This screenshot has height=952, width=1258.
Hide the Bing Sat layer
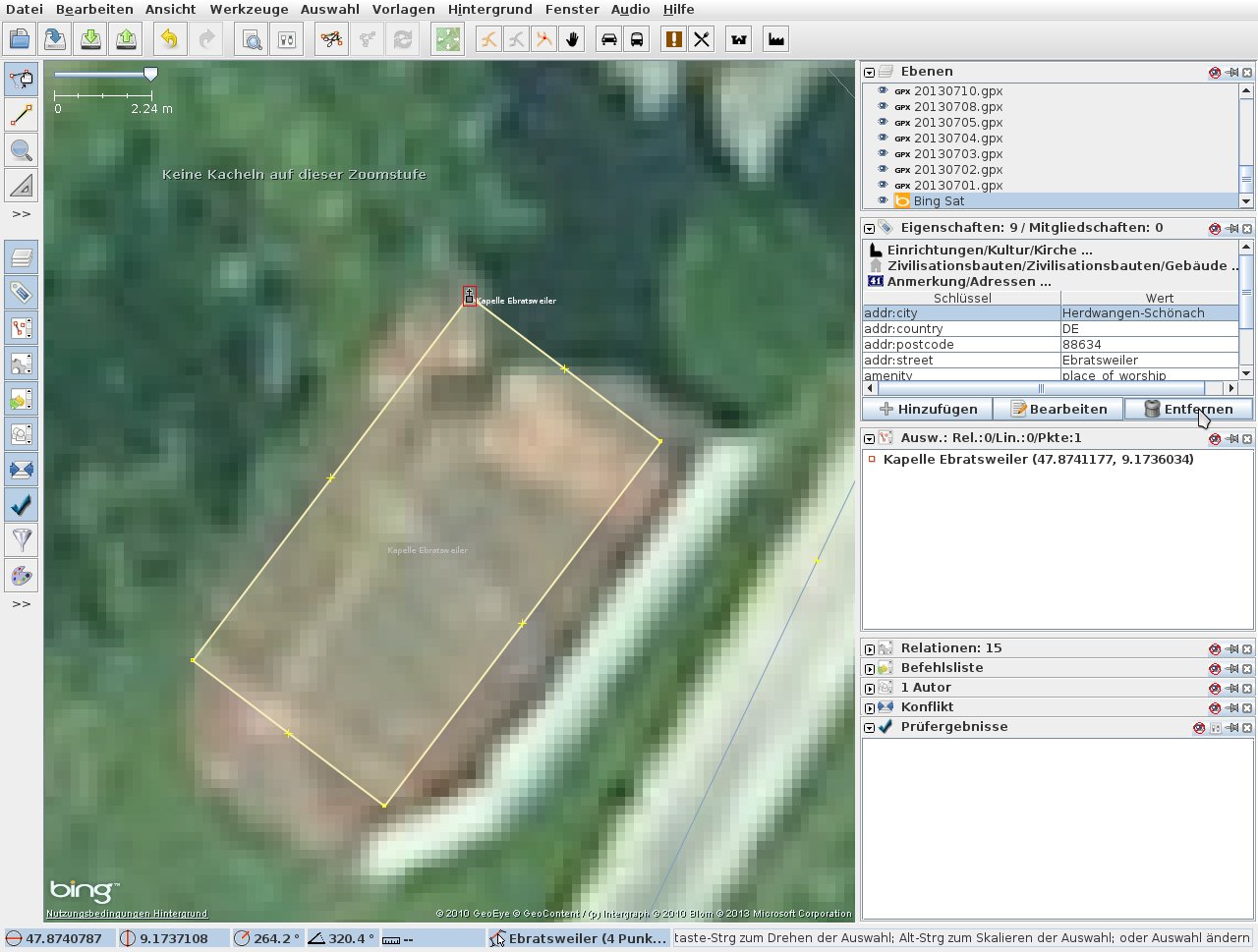coord(883,200)
